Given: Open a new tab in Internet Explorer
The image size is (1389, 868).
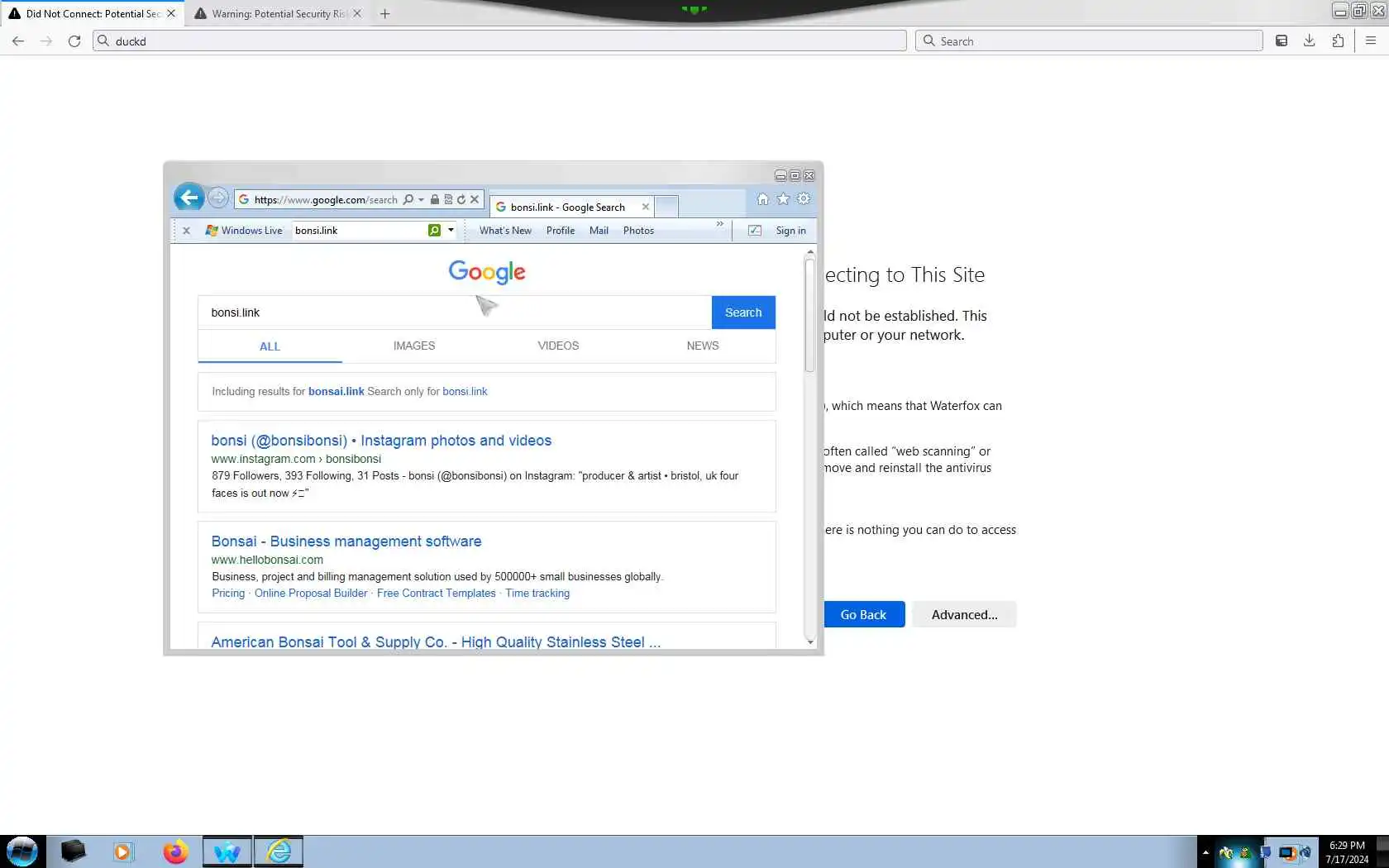Looking at the screenshot, I should pos(666,206).
